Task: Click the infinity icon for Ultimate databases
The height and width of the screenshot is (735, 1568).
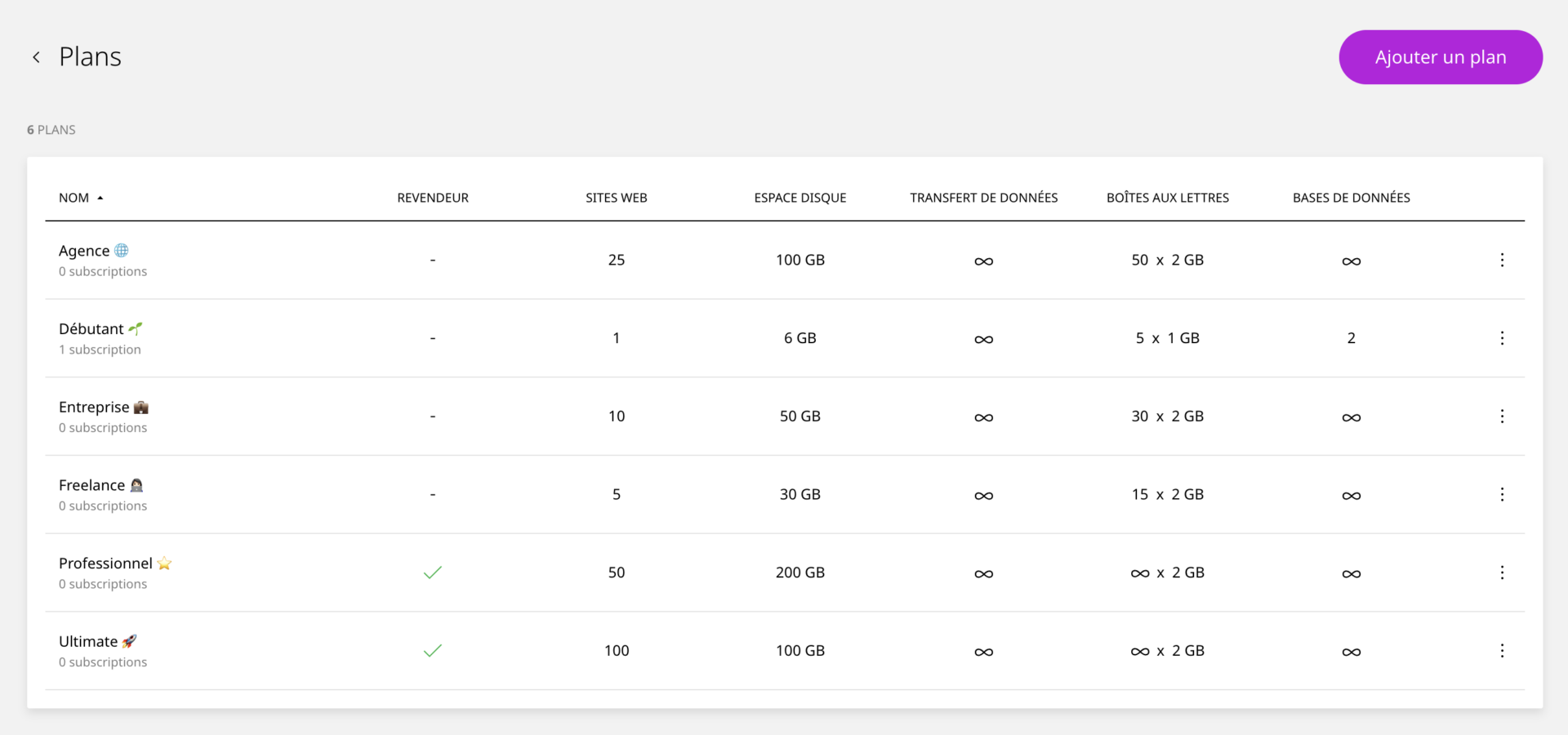Action: click(x=1352, y=651)
